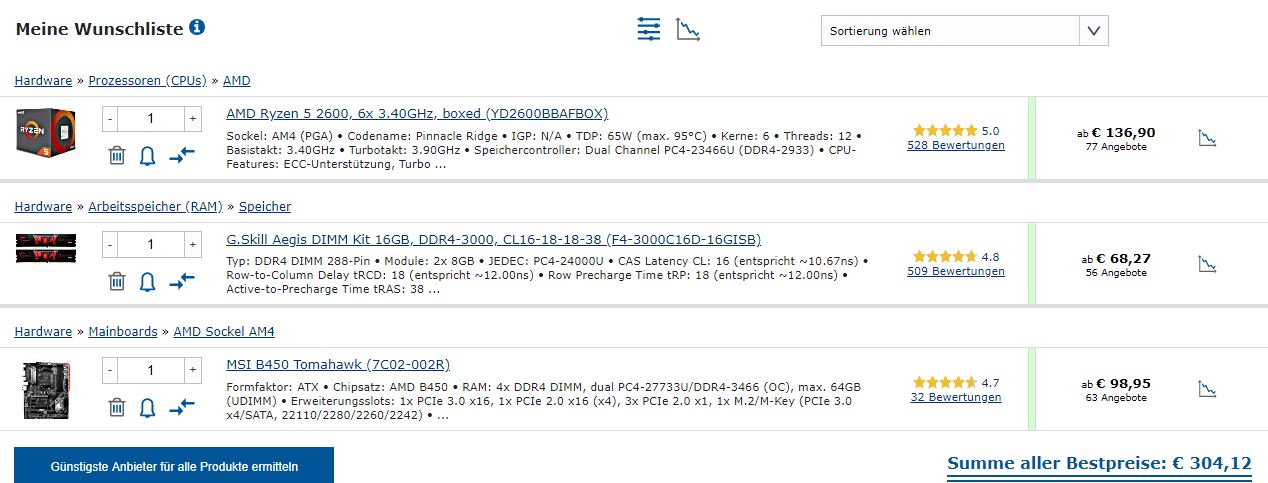Increase quantity of AMD Ryzen 5 2600
1268x483 pixels.
point(192,118)
